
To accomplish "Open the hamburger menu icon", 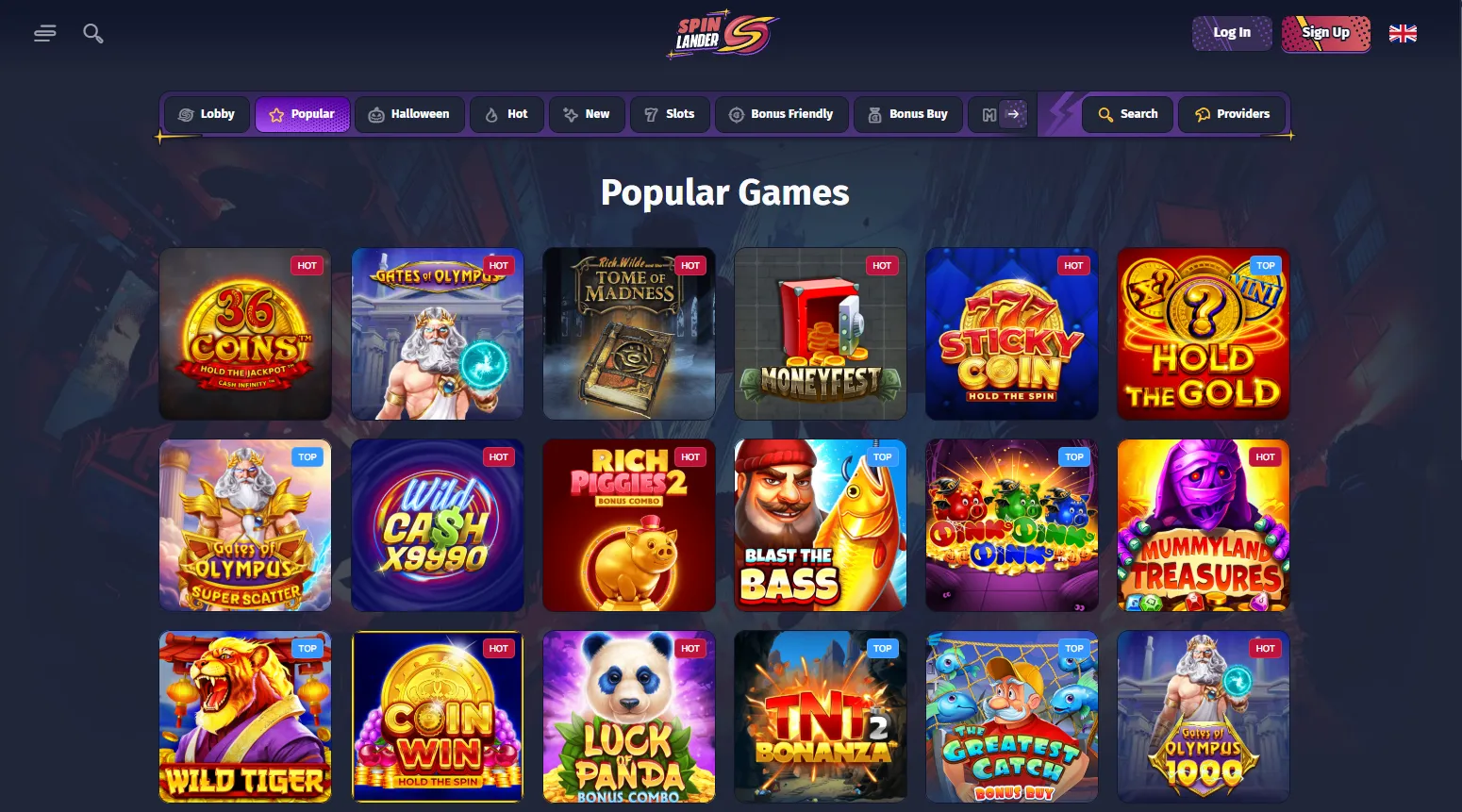I will click(x=44, y=33).
